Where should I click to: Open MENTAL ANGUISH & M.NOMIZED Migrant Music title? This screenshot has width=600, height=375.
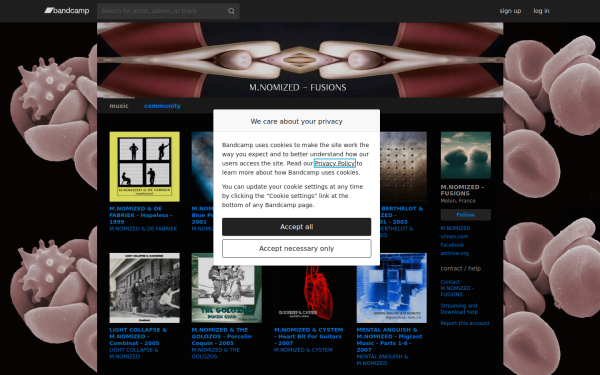[389, 340]
